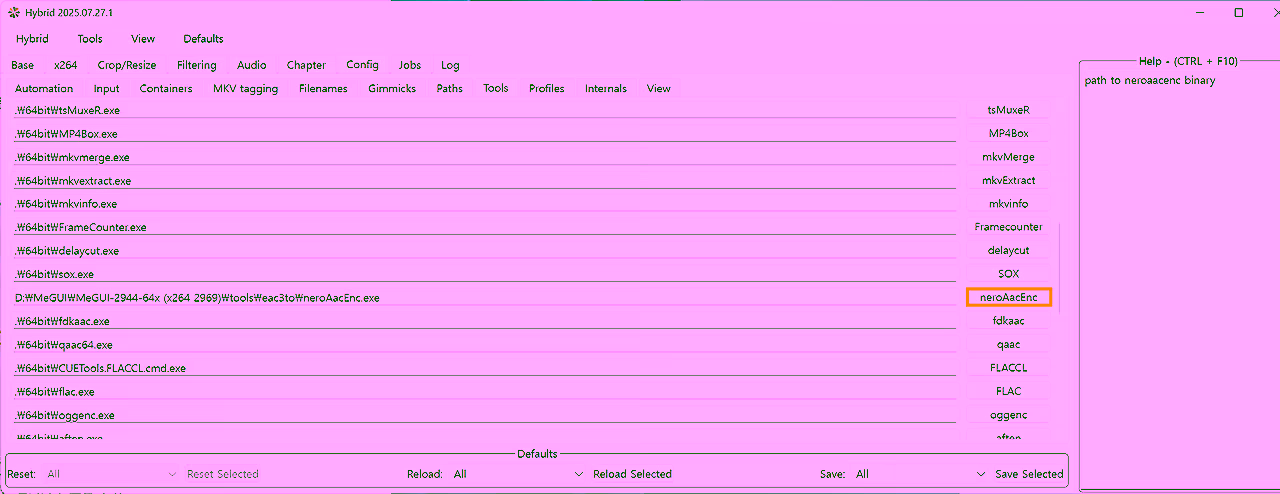The image size is (1280, 494).
Task: Edit the tsMuxeR.exe path field
Action: click(484, 110)
